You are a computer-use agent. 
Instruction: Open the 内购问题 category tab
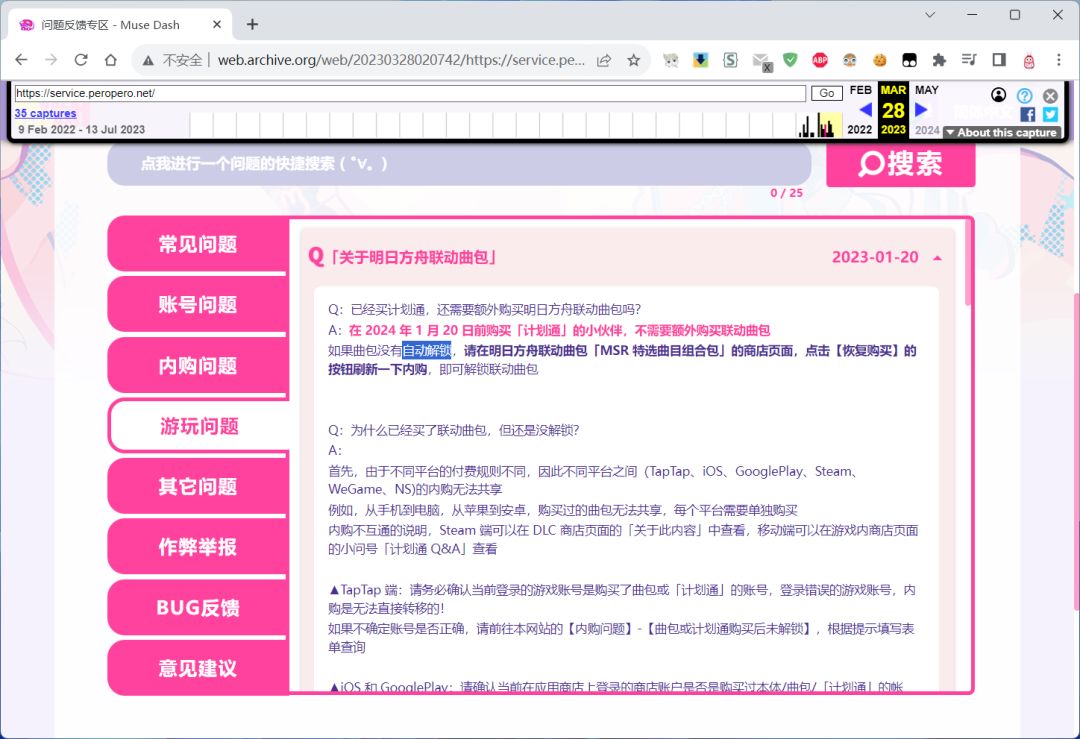198,365
